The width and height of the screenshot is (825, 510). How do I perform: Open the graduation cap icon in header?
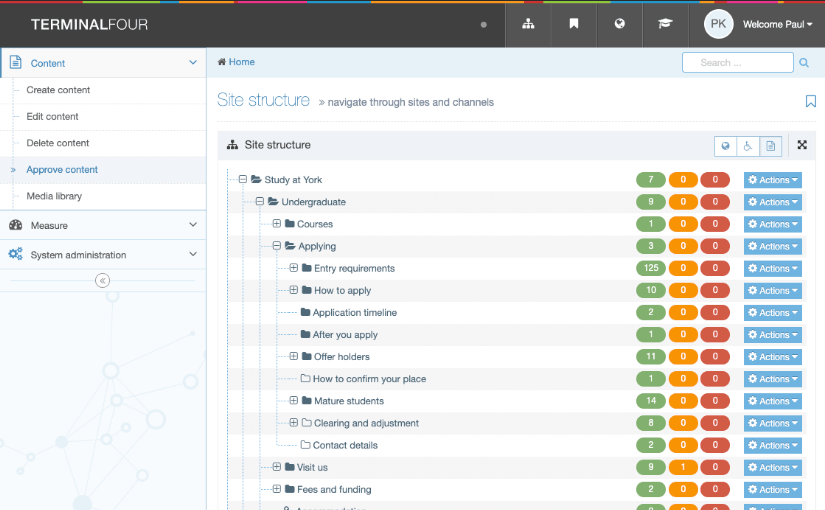point(666,24)
